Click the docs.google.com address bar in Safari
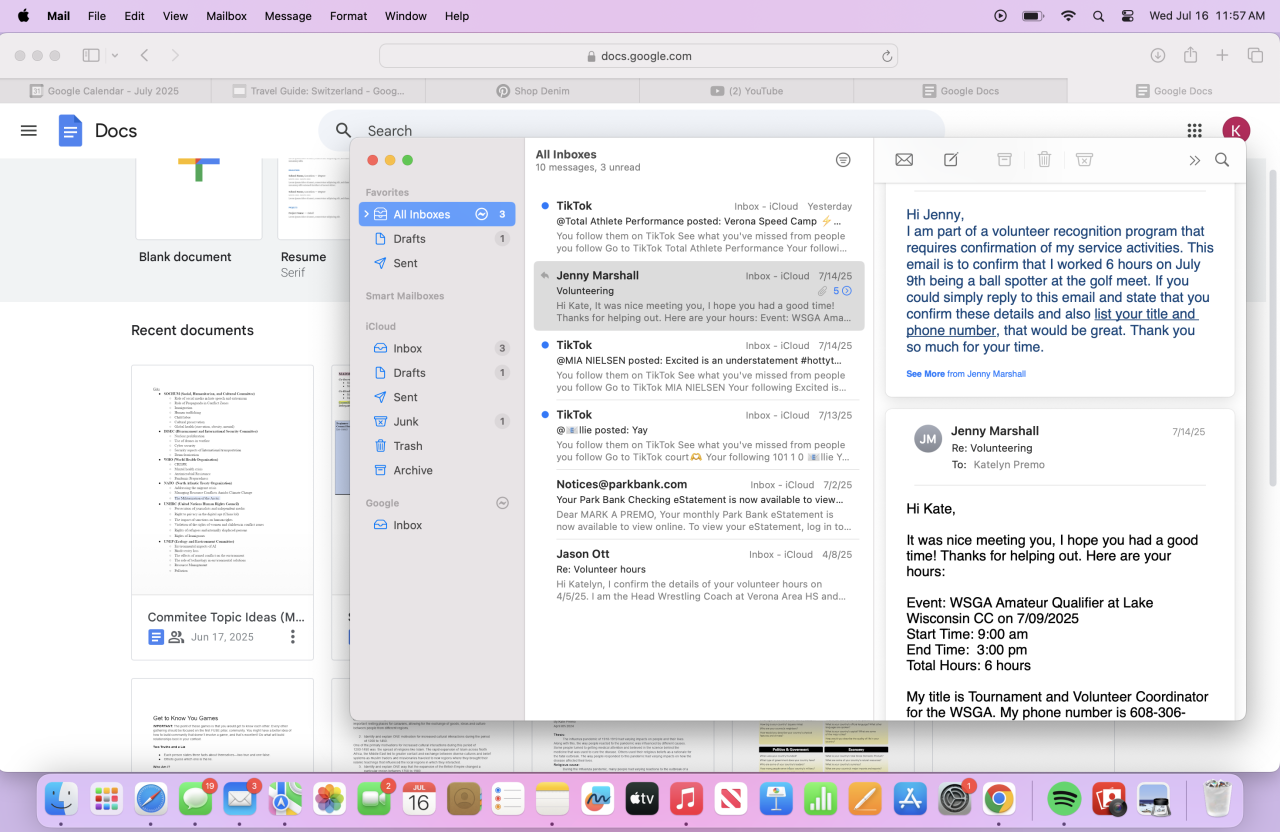This screenshot has width=1280, height=832. click(x=638, y=56)
